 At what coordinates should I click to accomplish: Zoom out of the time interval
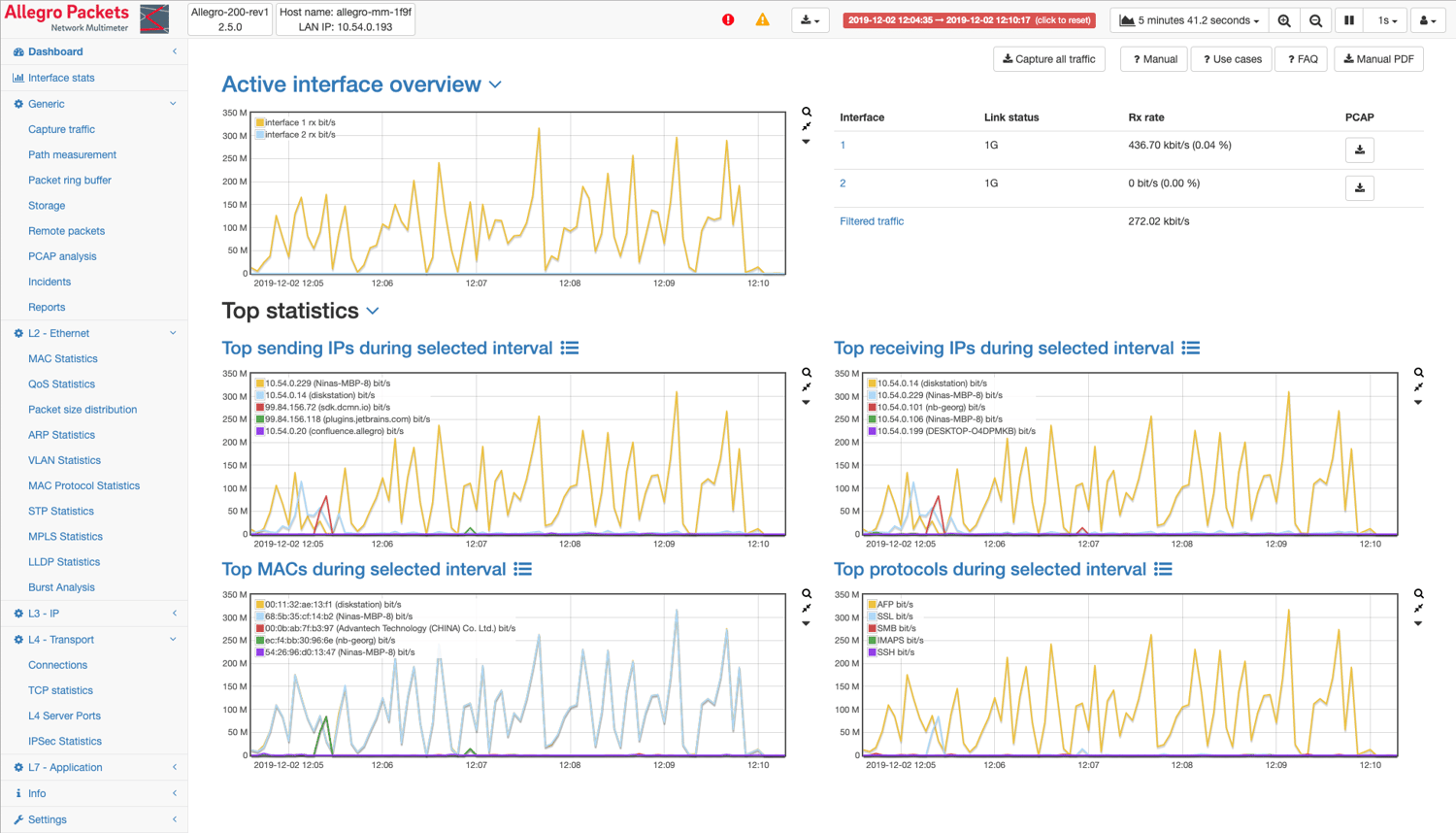1315,18
